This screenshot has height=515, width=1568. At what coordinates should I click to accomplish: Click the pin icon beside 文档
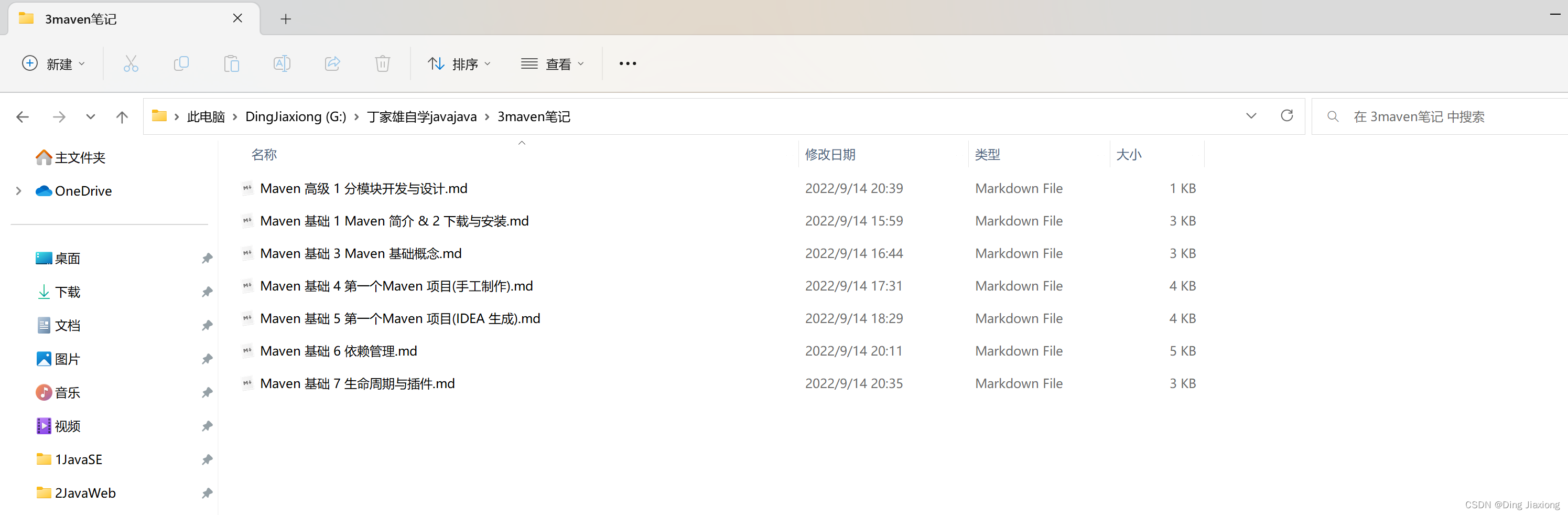pos(207,325)
